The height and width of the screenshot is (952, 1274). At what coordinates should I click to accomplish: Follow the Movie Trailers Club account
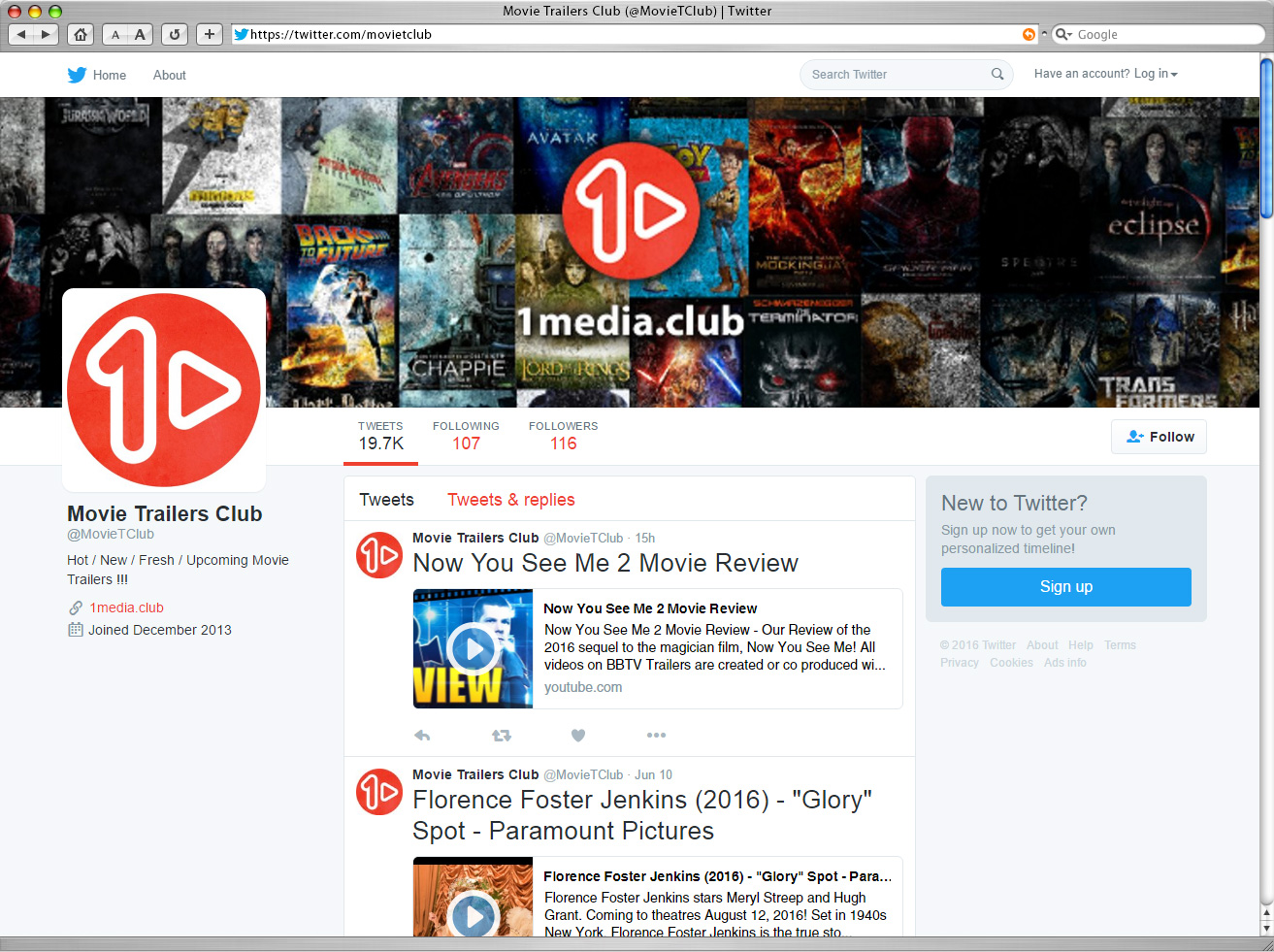[x=1160, y=437]
